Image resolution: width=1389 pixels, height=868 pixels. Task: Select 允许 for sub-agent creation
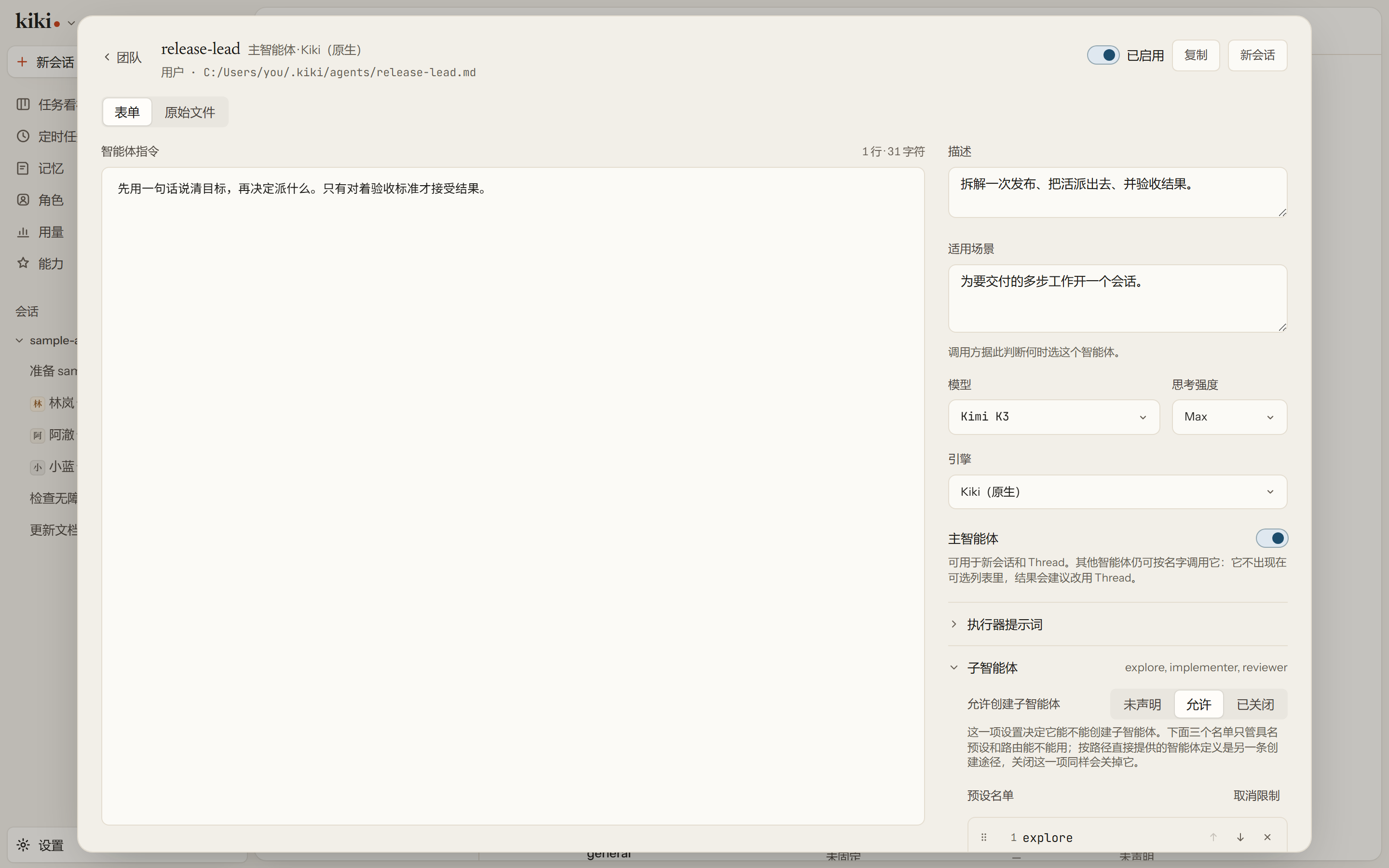[x=1198, y=705]
